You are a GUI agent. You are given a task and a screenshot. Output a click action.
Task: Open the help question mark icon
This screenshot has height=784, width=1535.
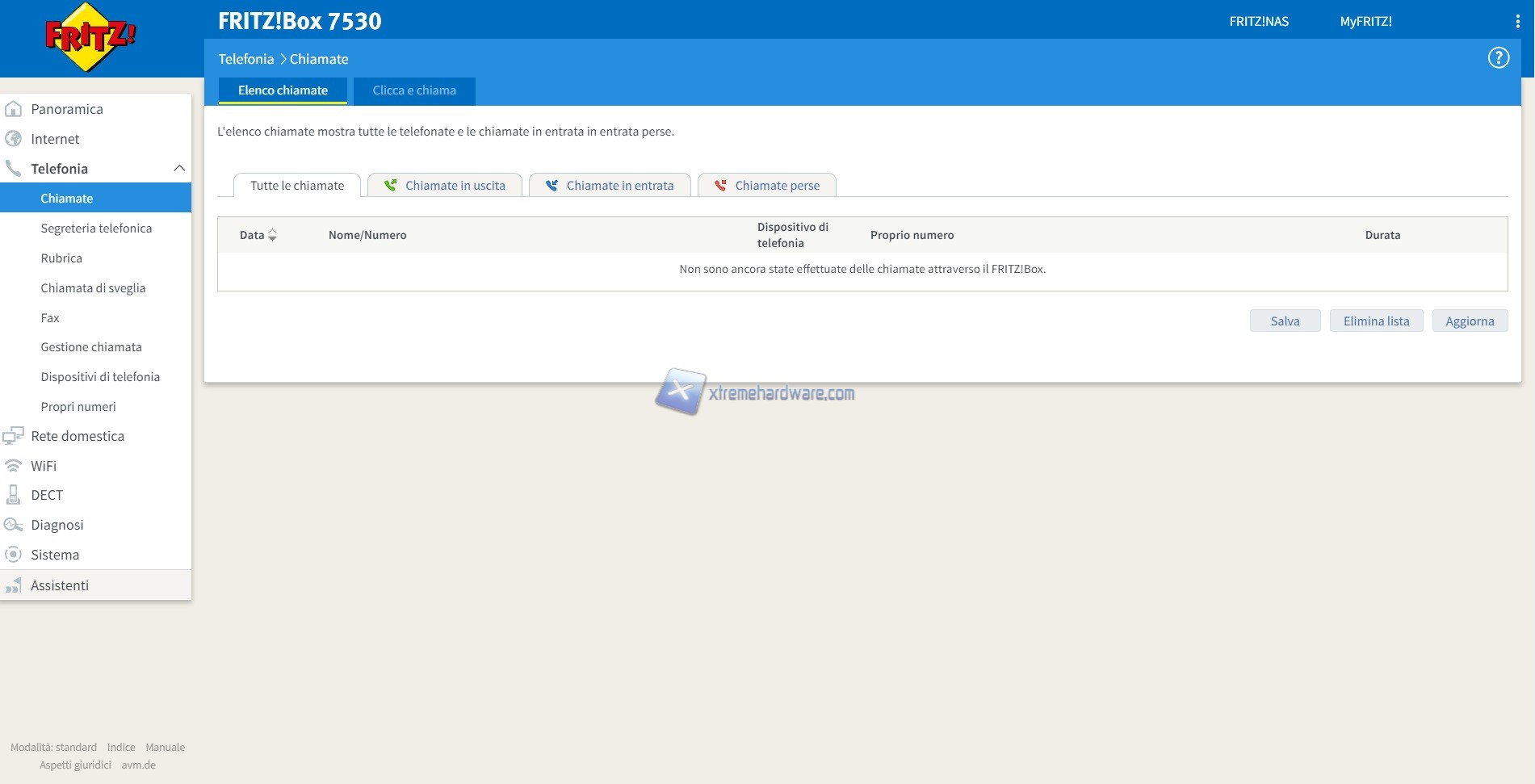point(1498,58)
